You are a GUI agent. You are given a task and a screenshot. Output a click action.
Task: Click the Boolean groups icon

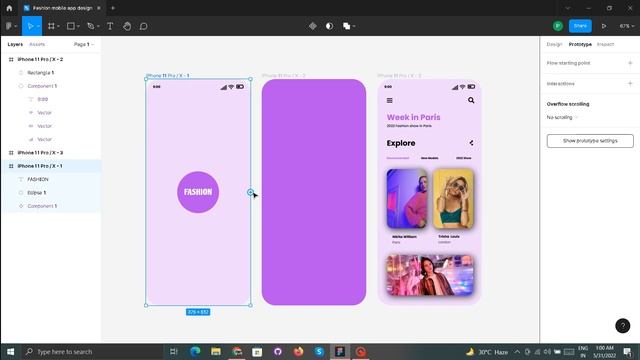coord(346,26)
